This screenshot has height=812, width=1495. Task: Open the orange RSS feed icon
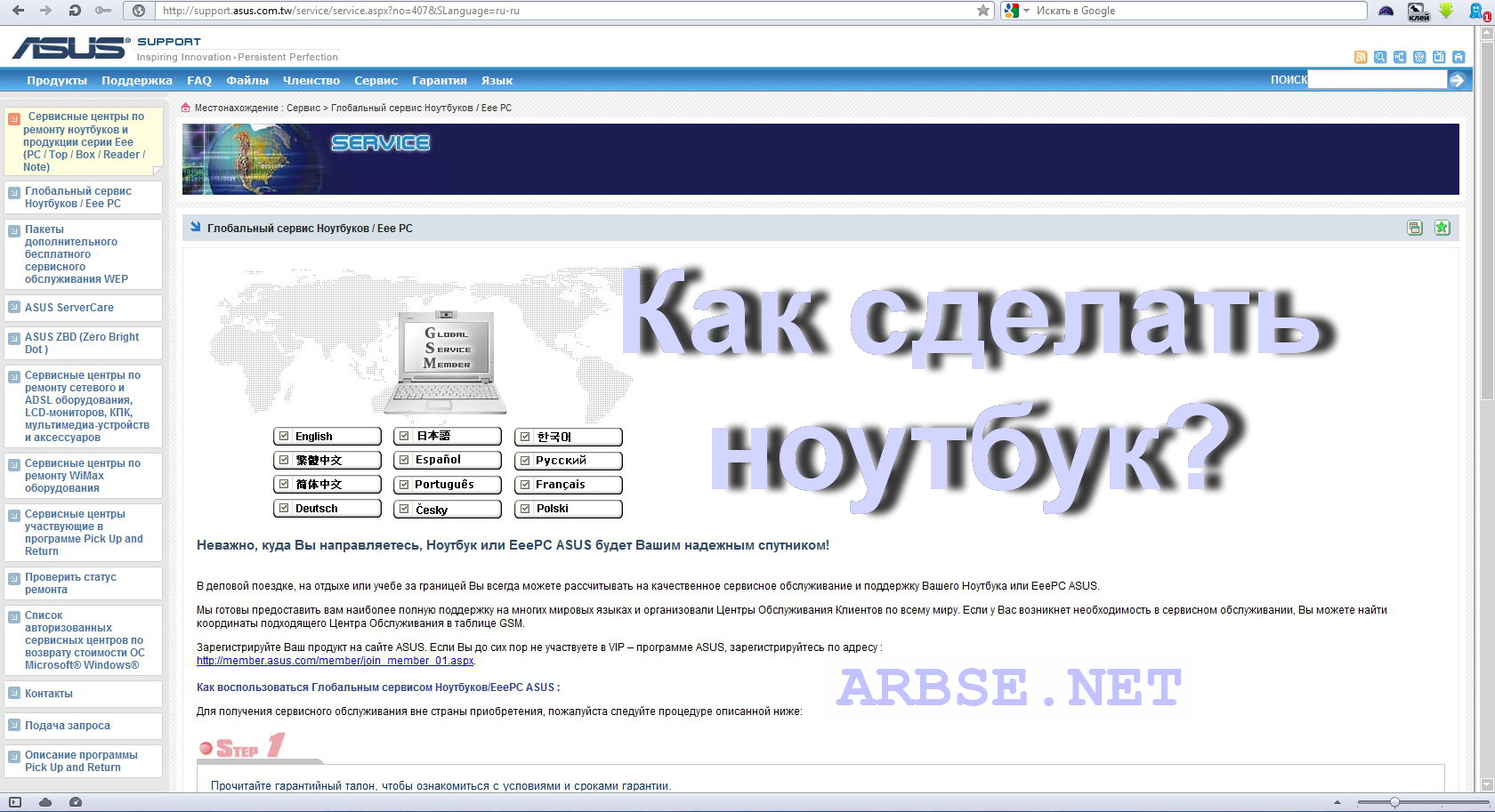point(1361,57)
